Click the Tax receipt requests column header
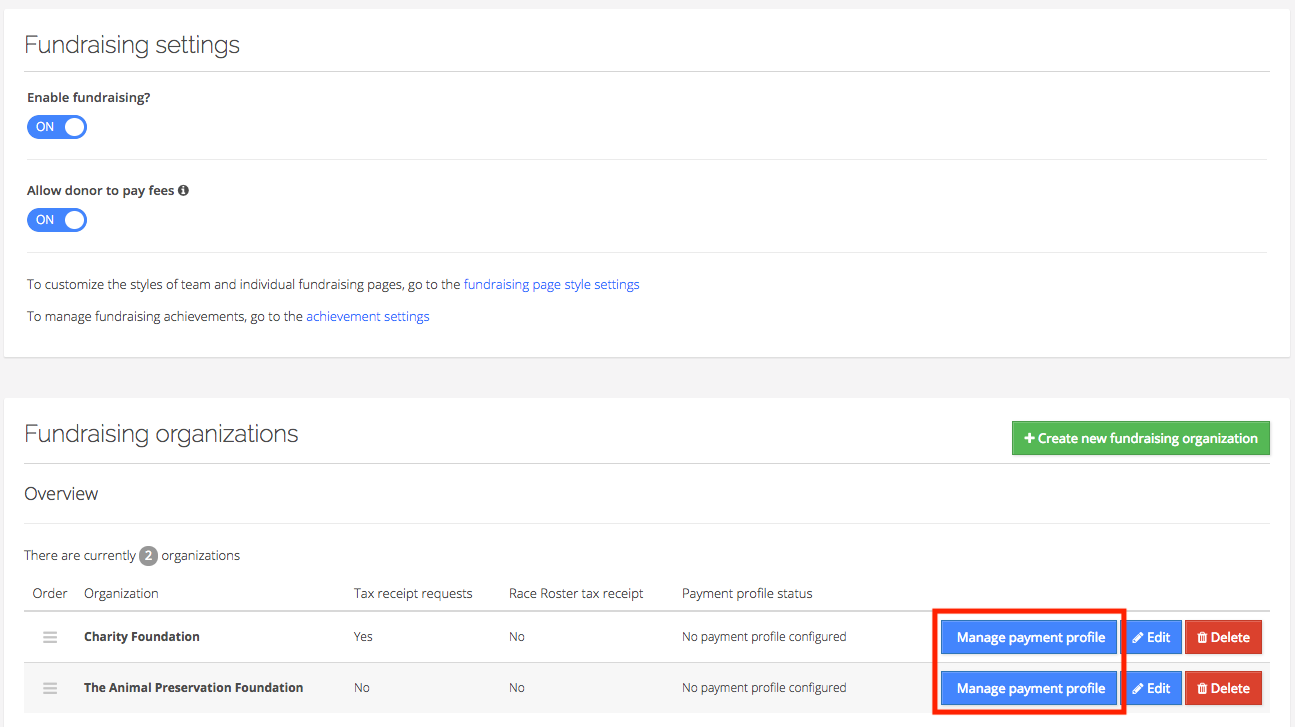This screenshot has width=1295, height=727. click(x=413, y=593)
